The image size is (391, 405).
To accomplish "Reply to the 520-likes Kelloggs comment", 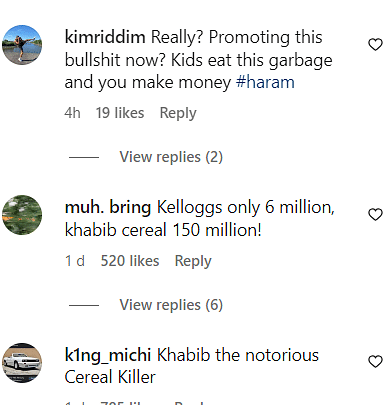I will click(x=193, y=261).
